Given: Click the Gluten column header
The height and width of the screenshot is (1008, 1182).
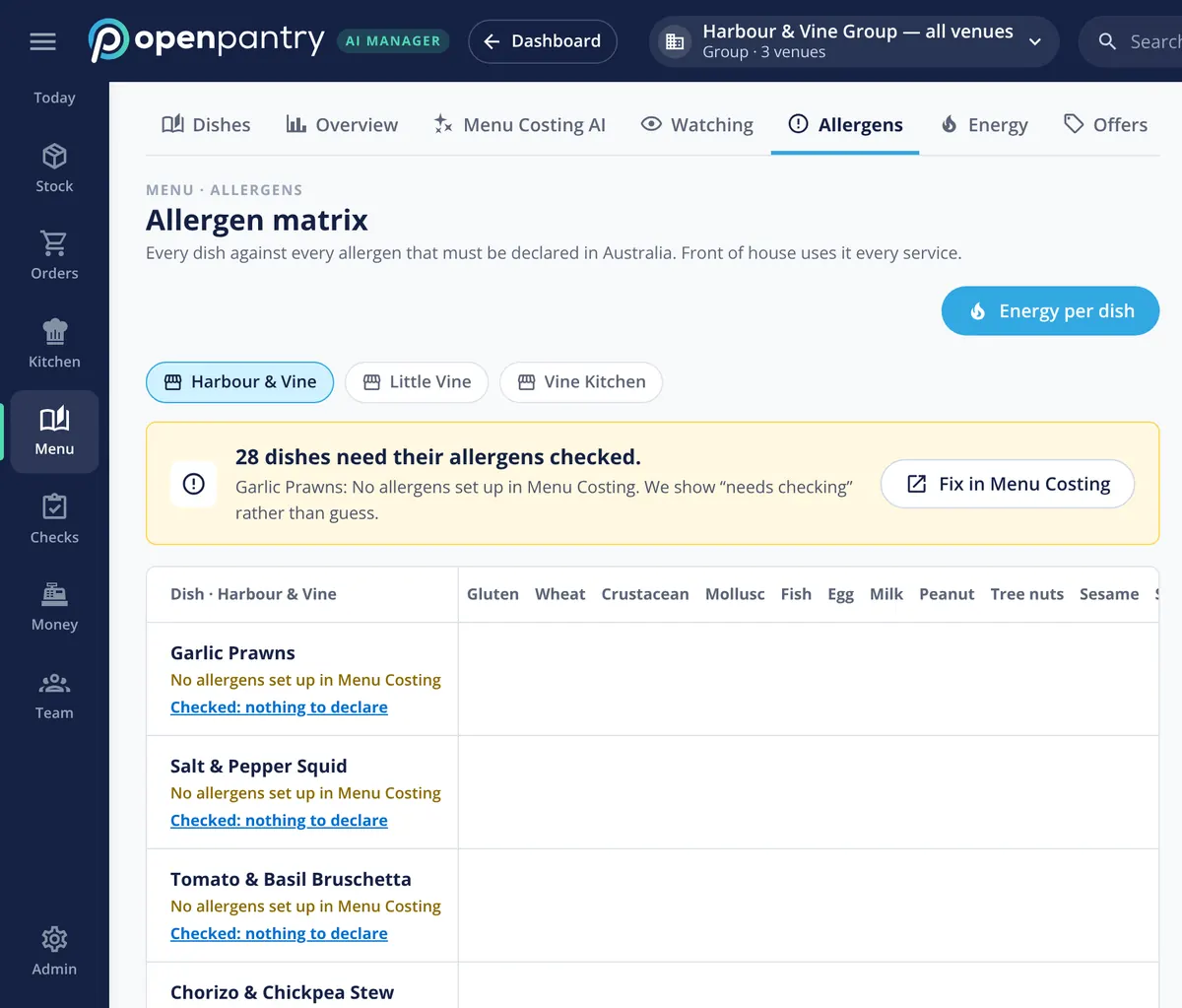Looking at the screenshot, I should 492,594.
